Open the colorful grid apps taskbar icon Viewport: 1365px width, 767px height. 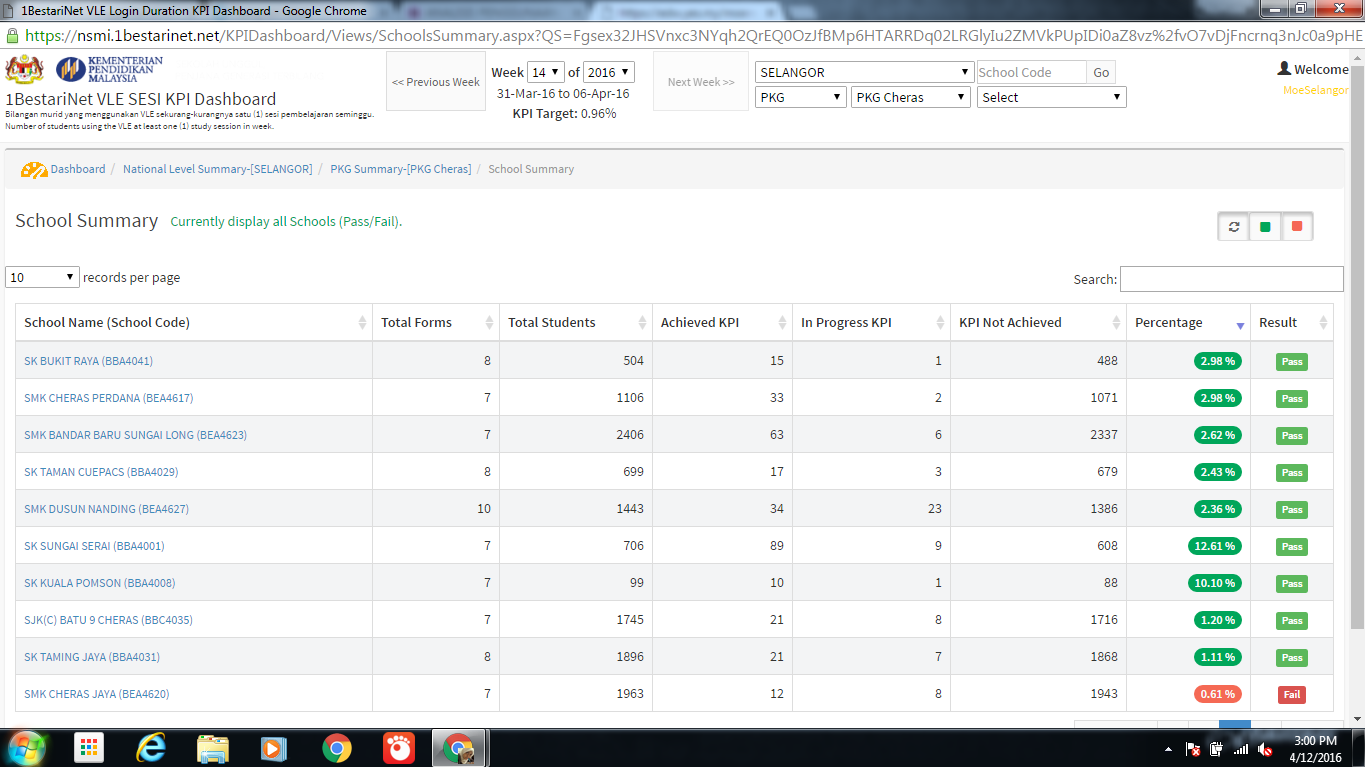pos(89,748)
